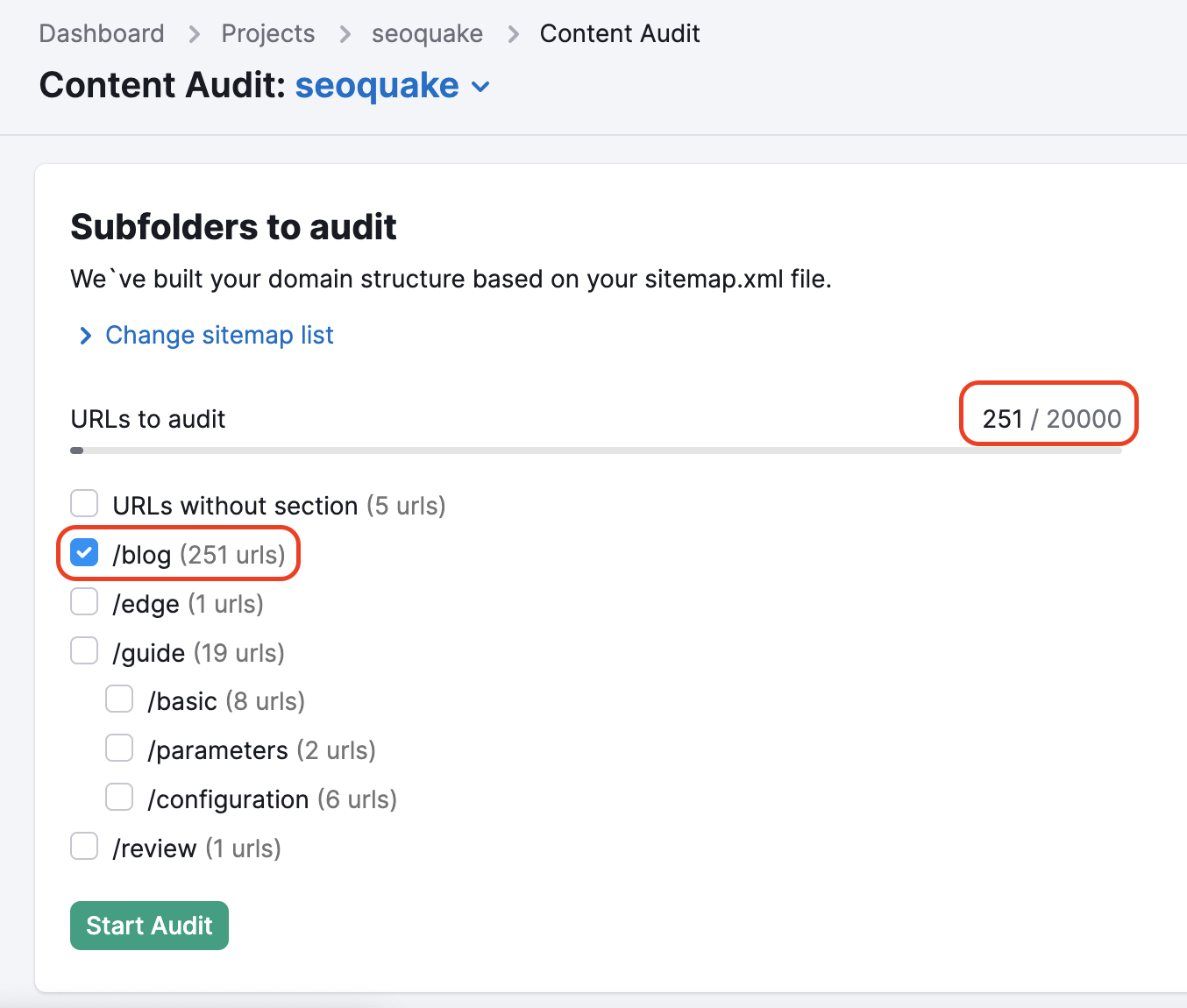This screenshot has height=1008, width=1187.
Task: Click the URLs to audit label
Action: (148, 419)
